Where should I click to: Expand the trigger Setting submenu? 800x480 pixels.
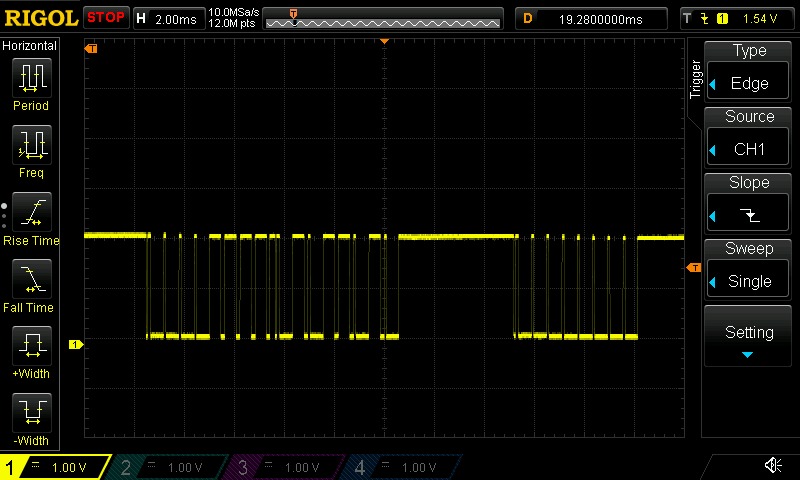click(x=749, y=338)
